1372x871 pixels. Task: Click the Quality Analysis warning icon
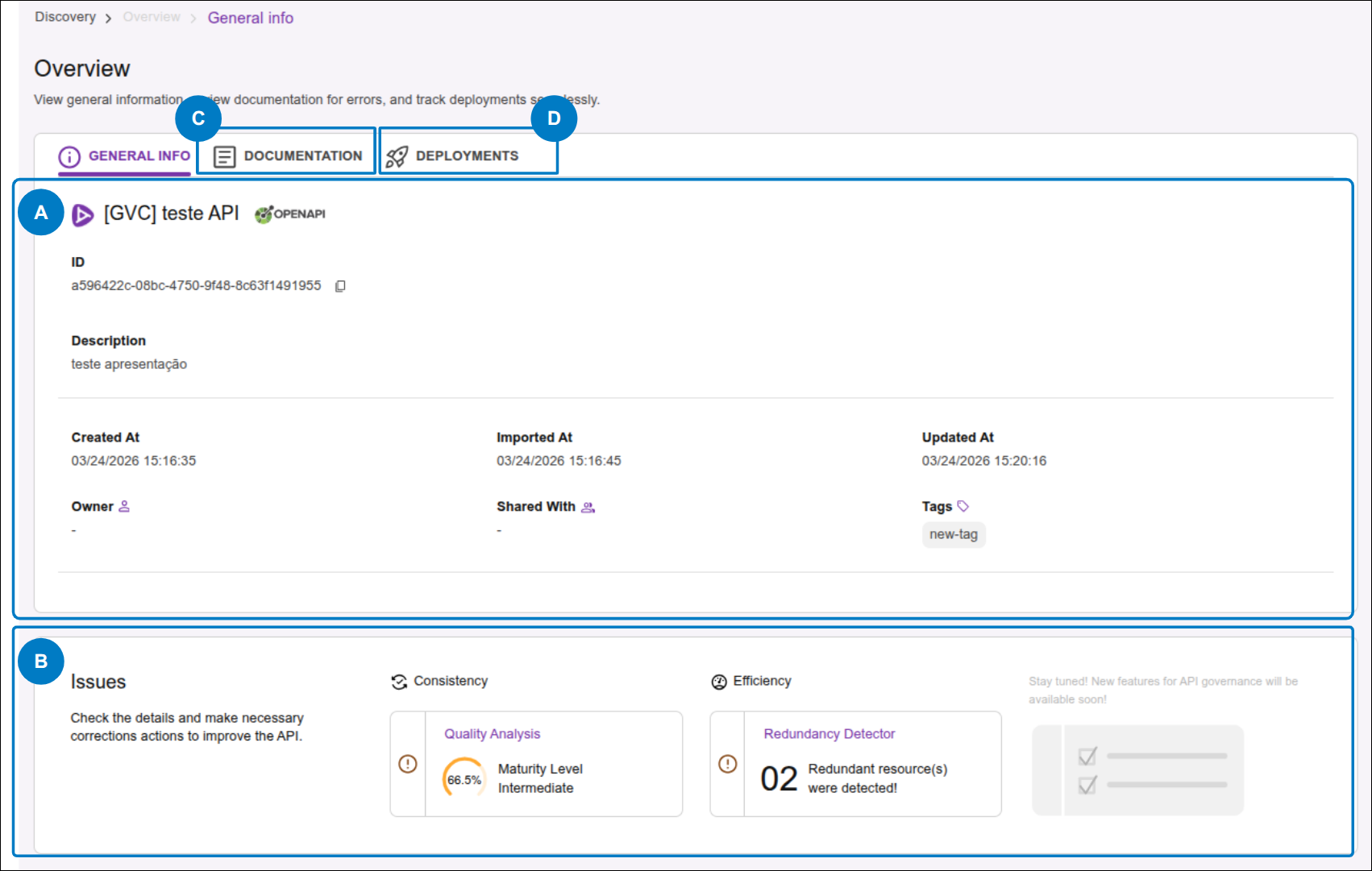tap(408, 764)
